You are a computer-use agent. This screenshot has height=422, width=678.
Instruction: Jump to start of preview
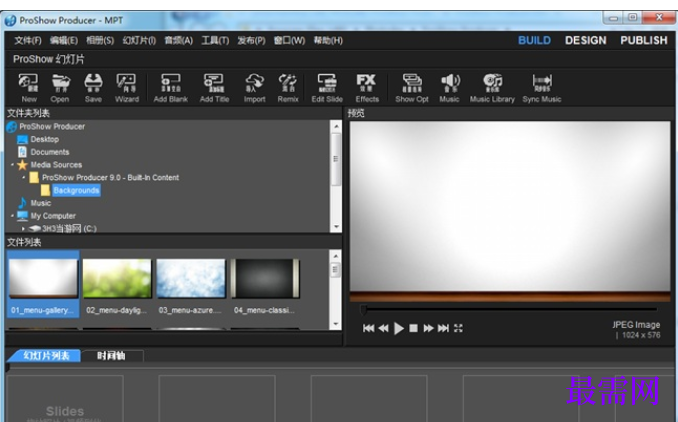click(368, 328)
